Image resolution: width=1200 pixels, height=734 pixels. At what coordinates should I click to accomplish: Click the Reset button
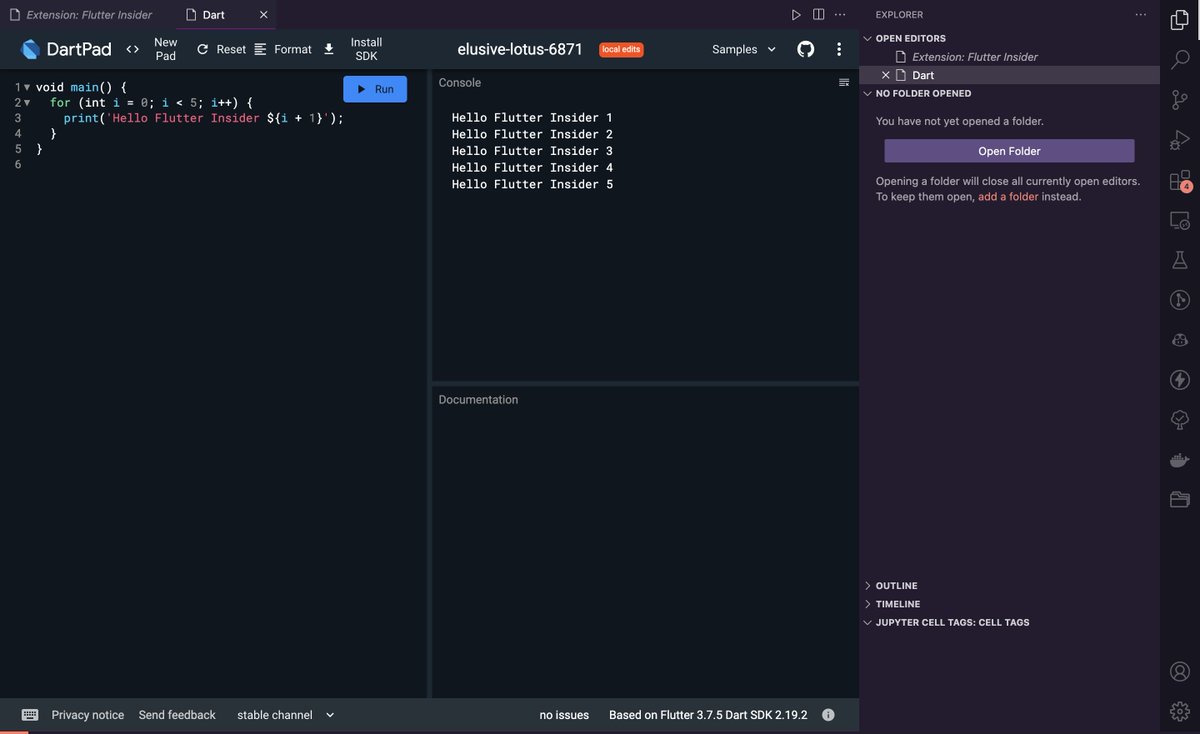[x=221, y=49]
